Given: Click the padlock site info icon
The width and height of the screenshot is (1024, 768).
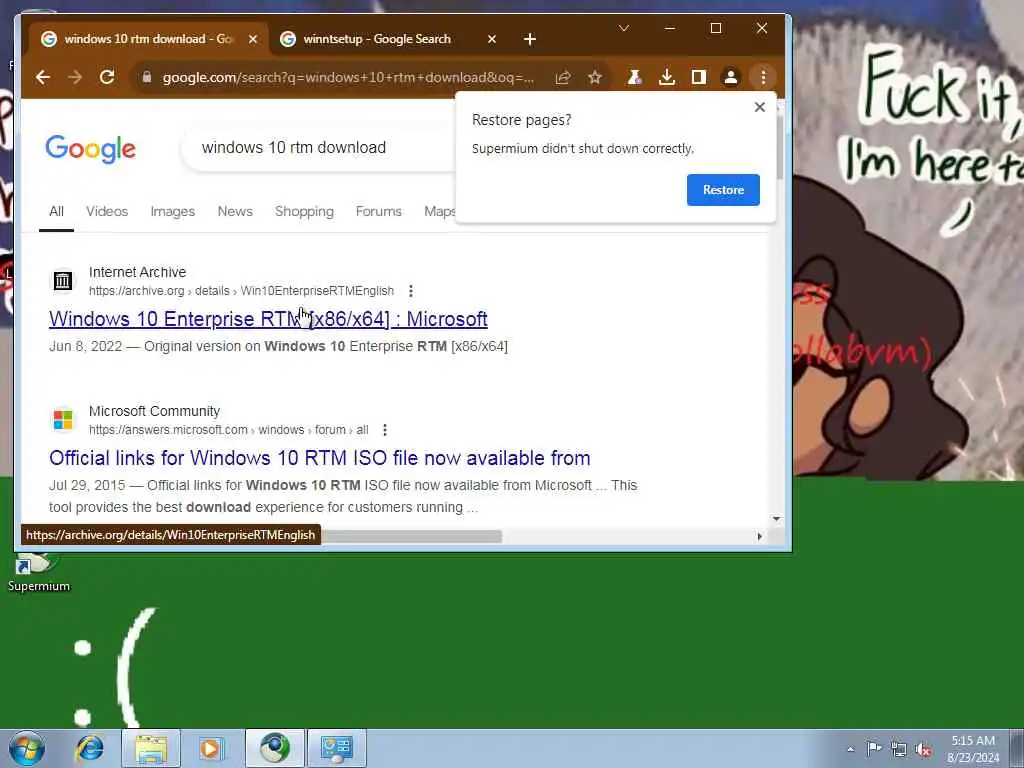Looking at the screenshot, I should click(147, 77).
